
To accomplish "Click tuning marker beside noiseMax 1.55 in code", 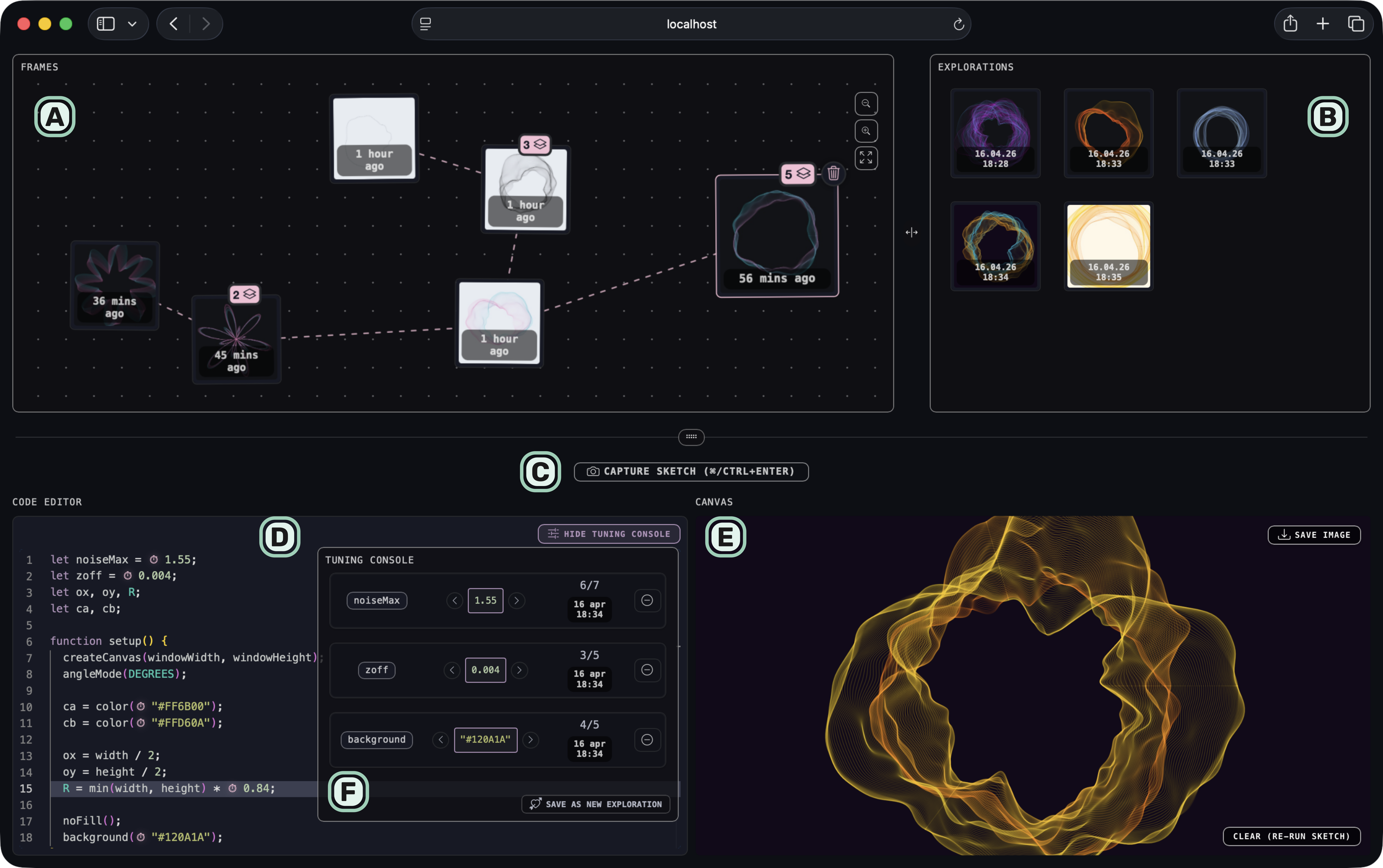I will pos(154,560).
